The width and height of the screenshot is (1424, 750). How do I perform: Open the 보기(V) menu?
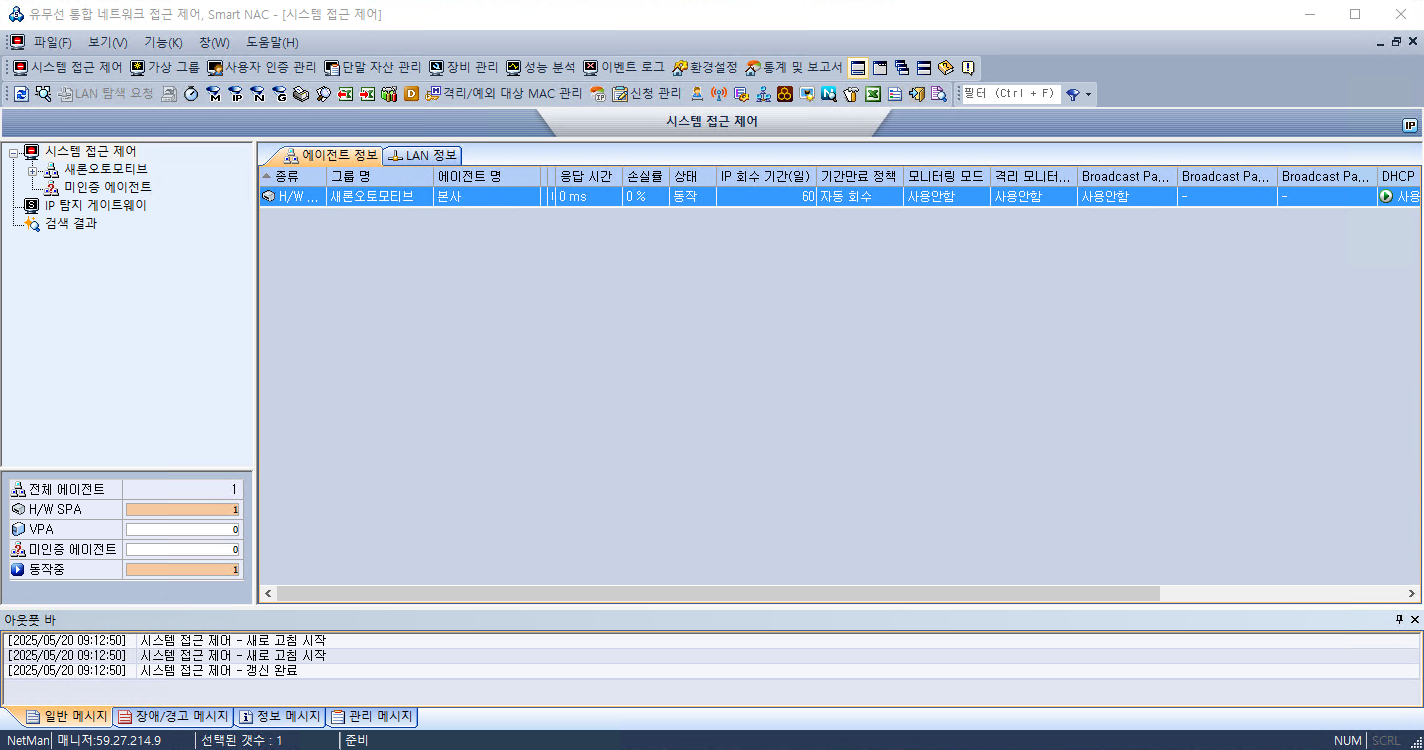pos(108,42)
